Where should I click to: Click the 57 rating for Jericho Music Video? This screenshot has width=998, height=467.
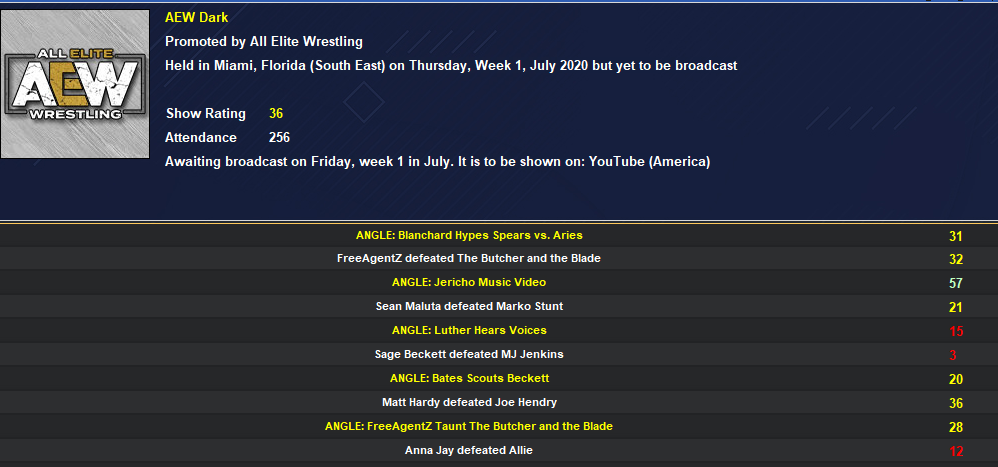[955, 284]
